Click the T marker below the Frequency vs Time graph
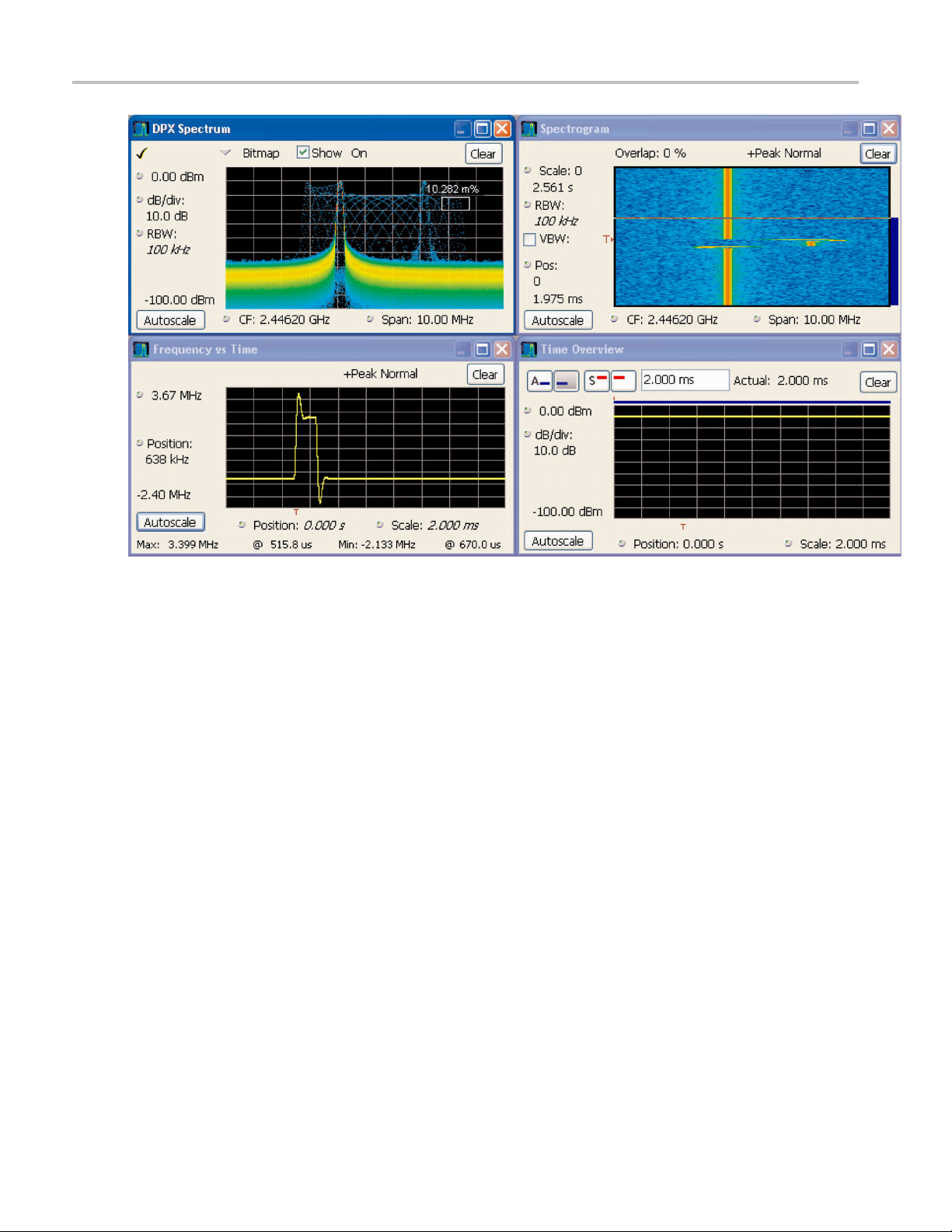The image size is (952, 1232). tap(296, 512)
